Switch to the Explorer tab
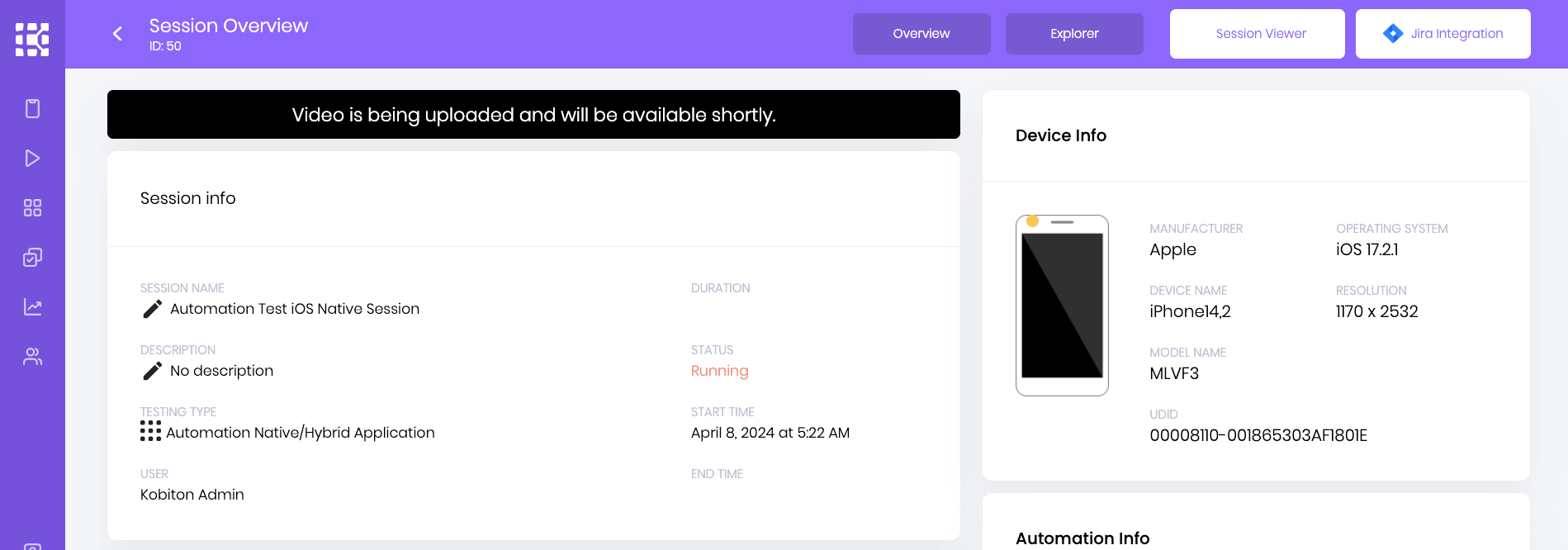Viewport: 1568px width, 550px height. pos(1074,34)
